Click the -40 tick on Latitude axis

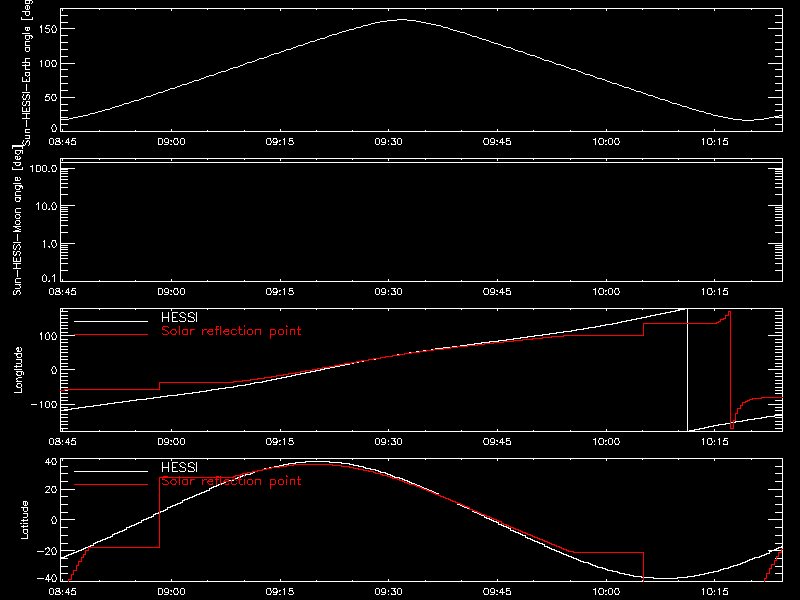[47, 578]
